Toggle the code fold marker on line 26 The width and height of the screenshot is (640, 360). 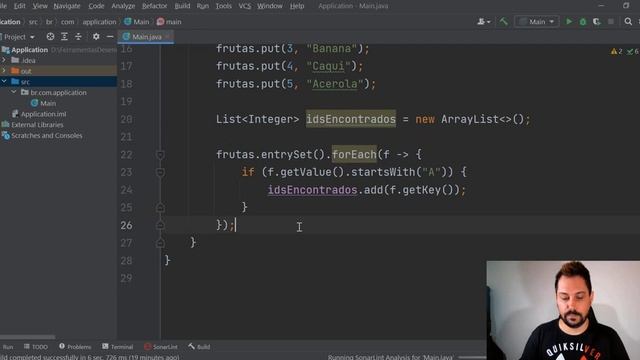tap(160, 225)
